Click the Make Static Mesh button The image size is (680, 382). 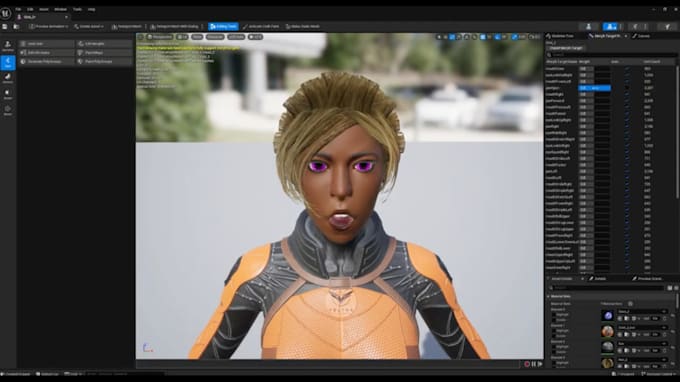click(303, 26)
